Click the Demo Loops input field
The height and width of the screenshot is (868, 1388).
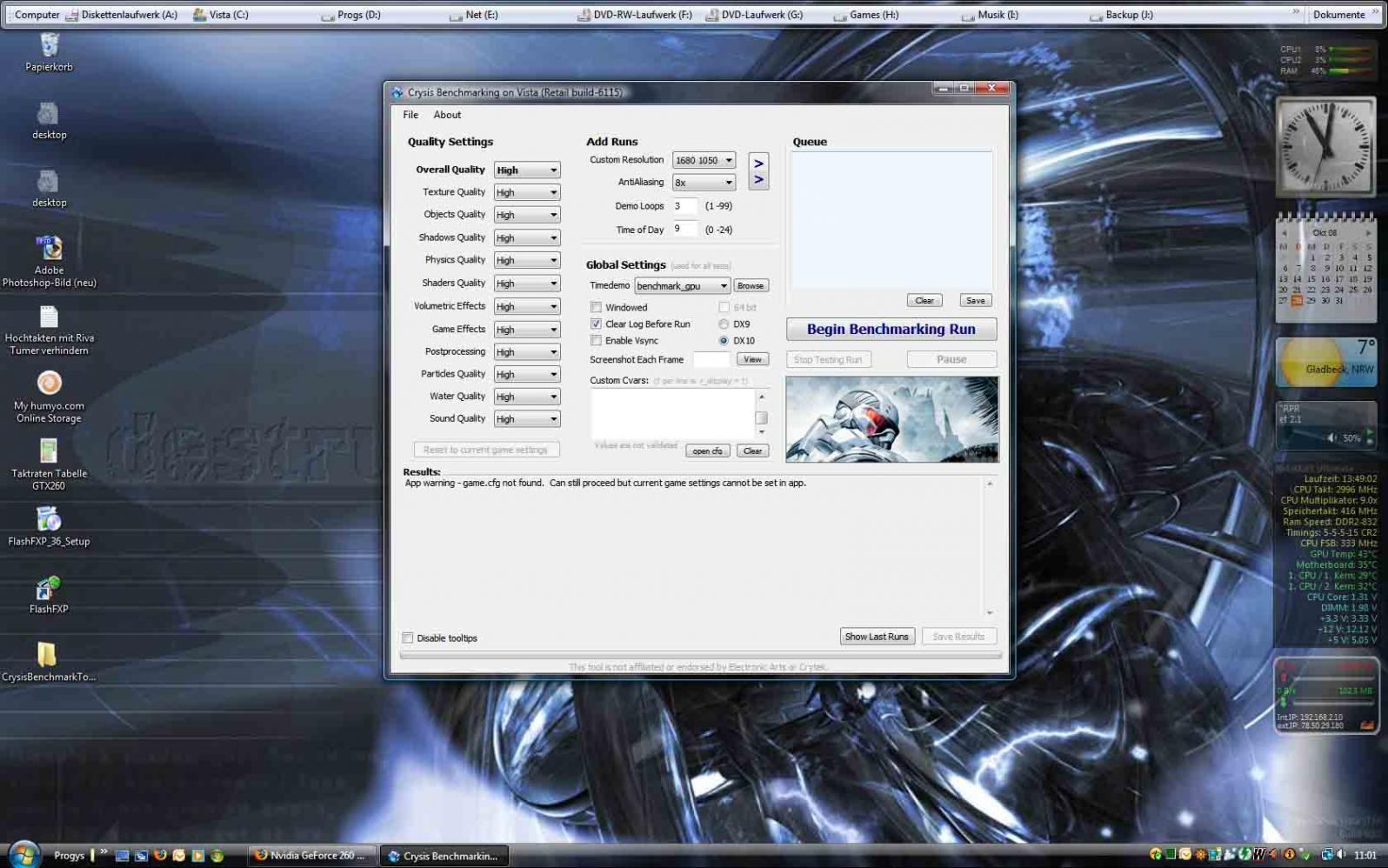point(684,206)
